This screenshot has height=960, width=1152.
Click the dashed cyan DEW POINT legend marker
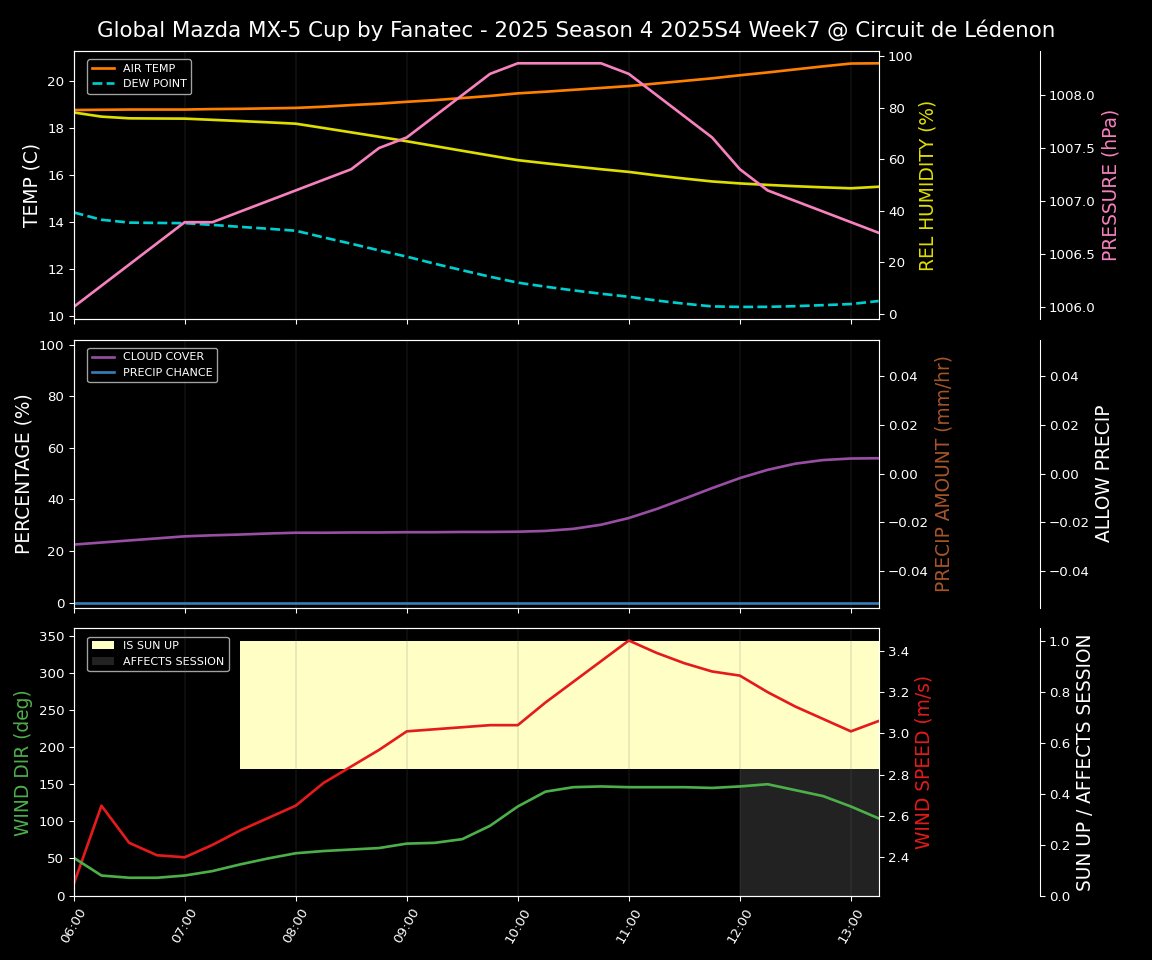coord(104,84)
